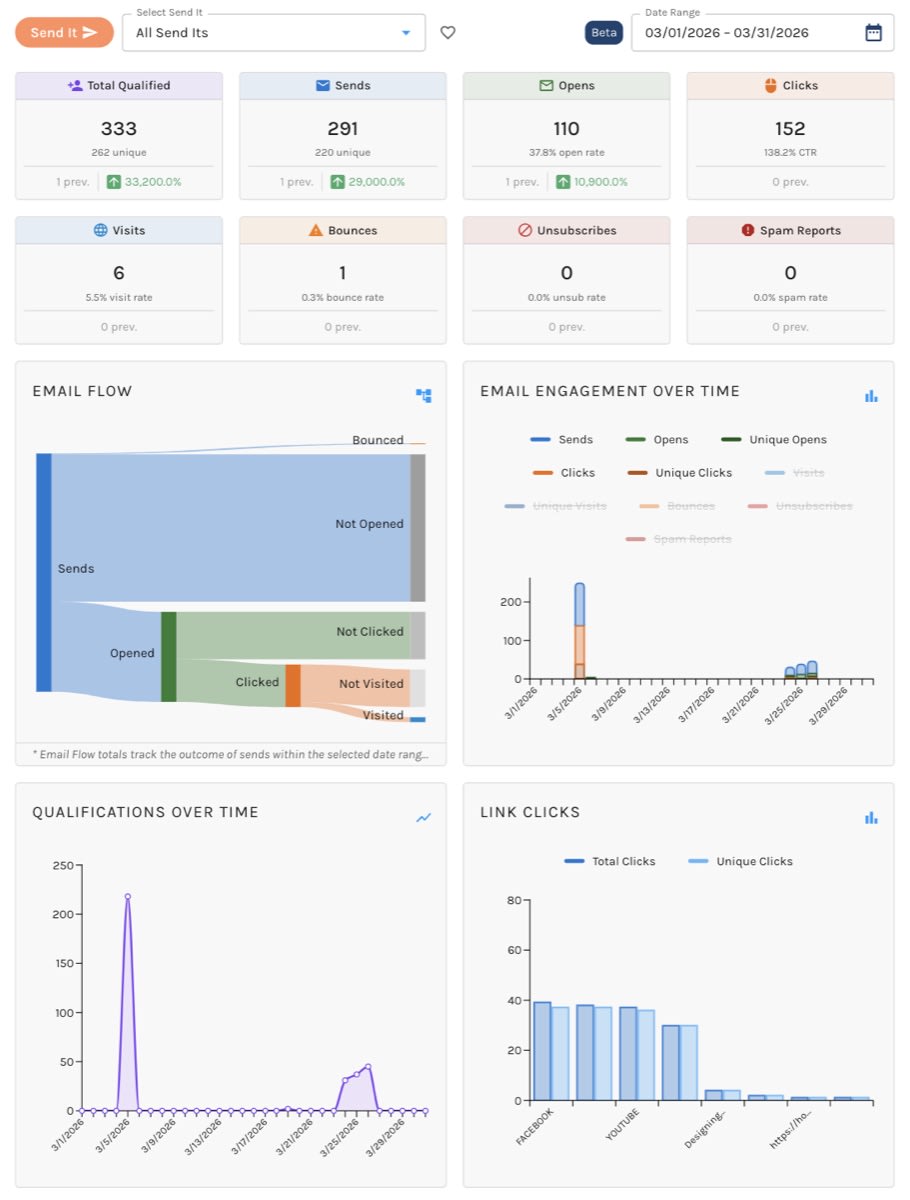
Task: Click the Visits globe icon
Action: [100, 230]
